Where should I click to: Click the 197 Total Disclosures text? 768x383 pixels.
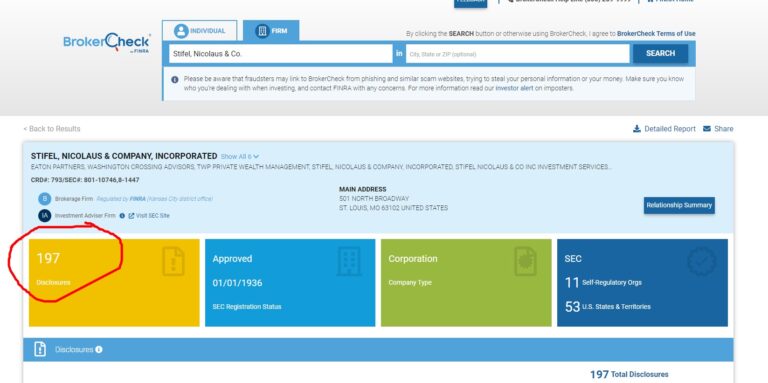629,375
